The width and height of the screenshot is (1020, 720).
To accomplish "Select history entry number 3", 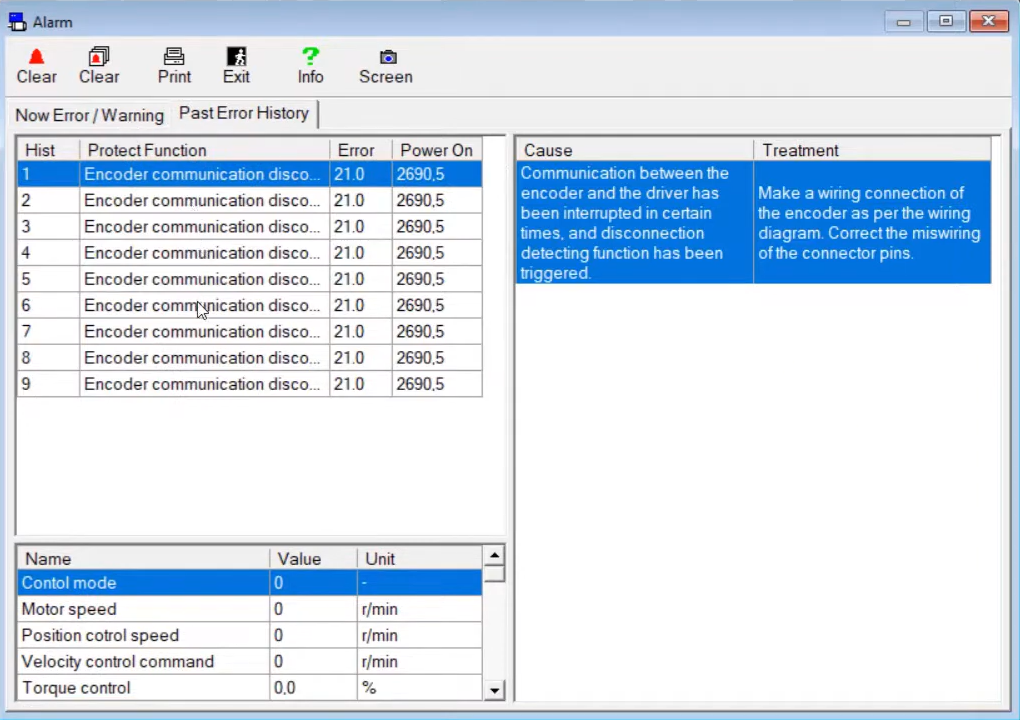I will tap(200, 227).
